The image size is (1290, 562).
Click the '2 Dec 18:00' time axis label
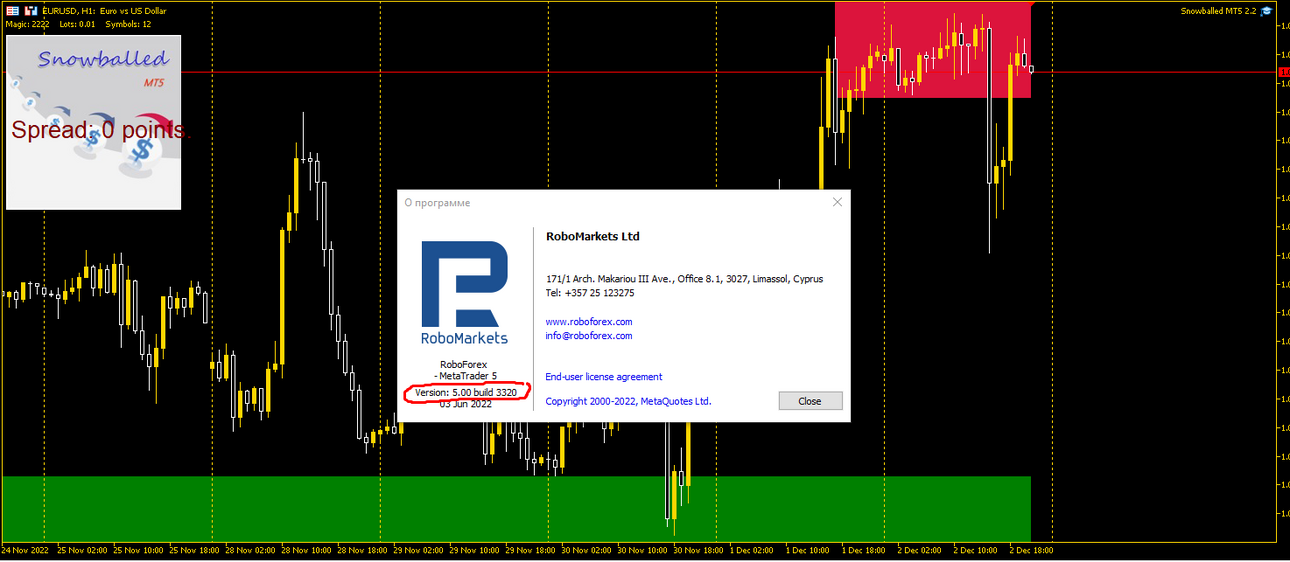tap(1031, 550)
